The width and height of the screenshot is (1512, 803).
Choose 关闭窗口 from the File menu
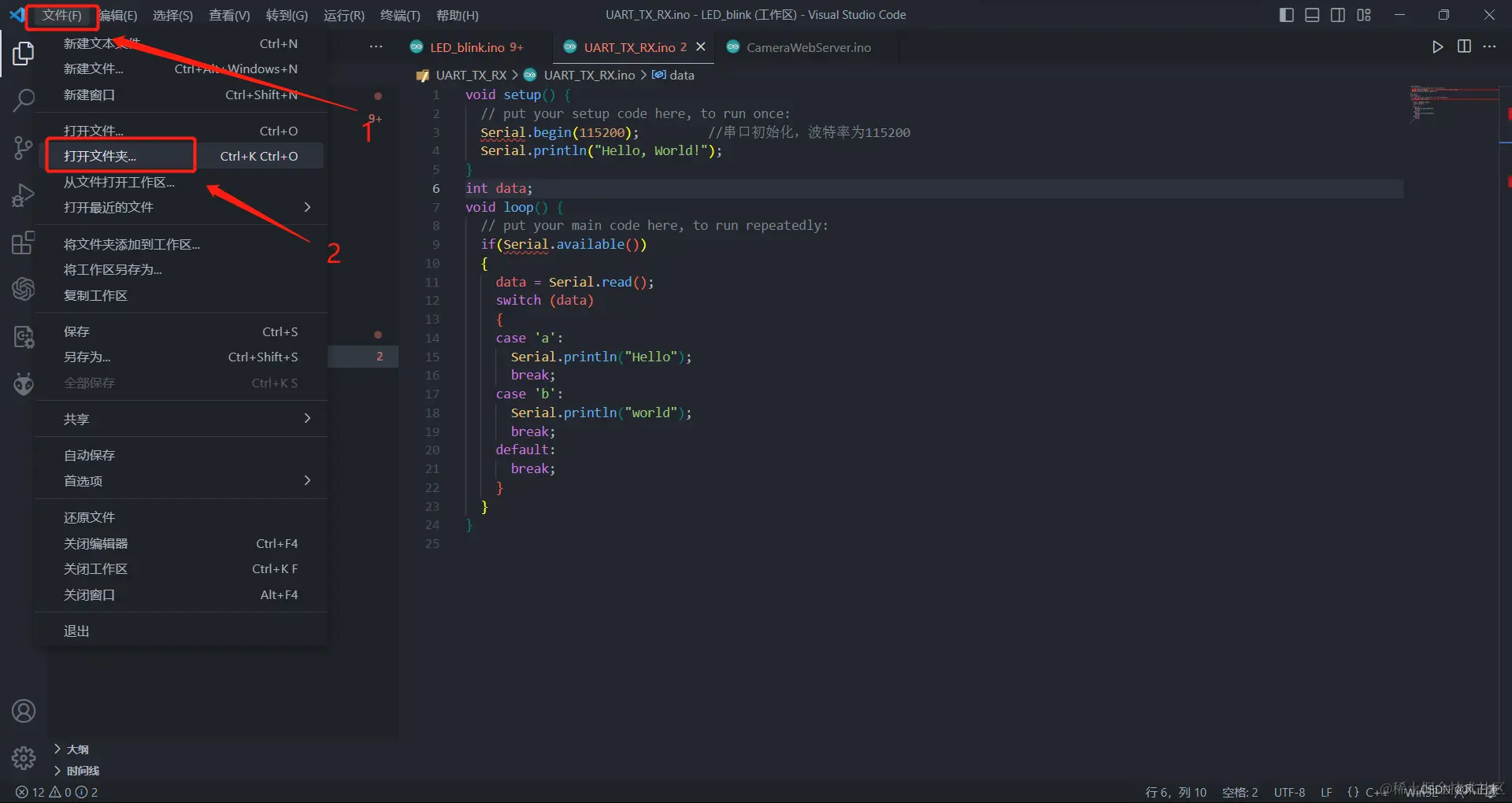click(181, 594)
